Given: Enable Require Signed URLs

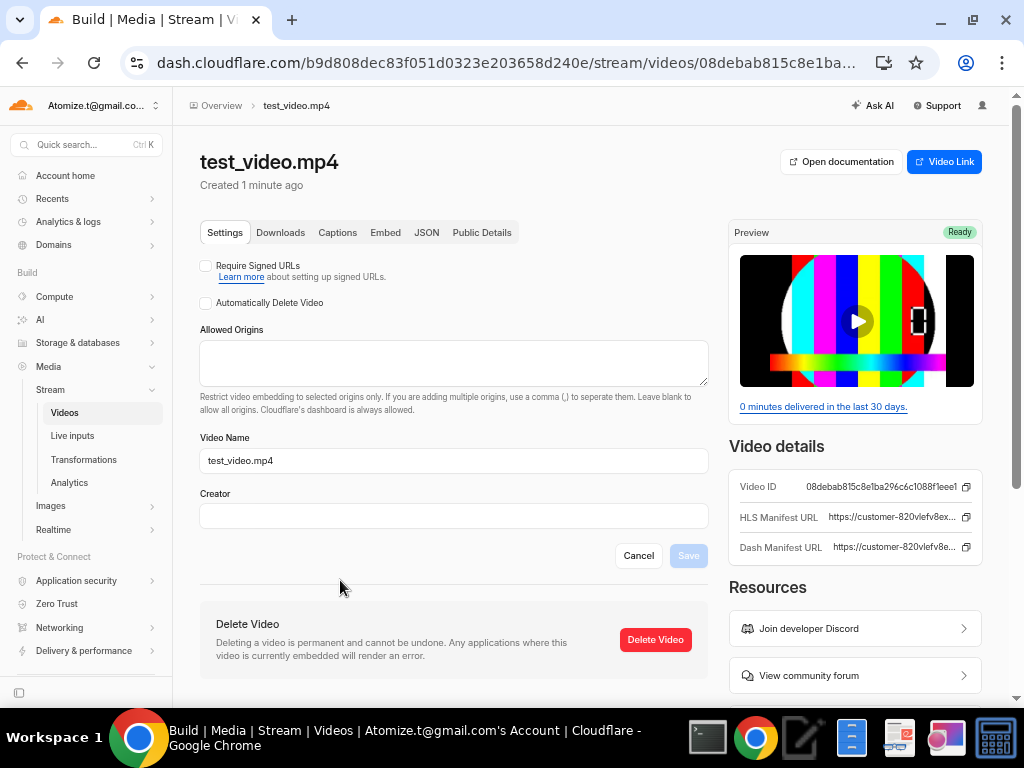Looking at the screenshot, I should pos(205,265).
